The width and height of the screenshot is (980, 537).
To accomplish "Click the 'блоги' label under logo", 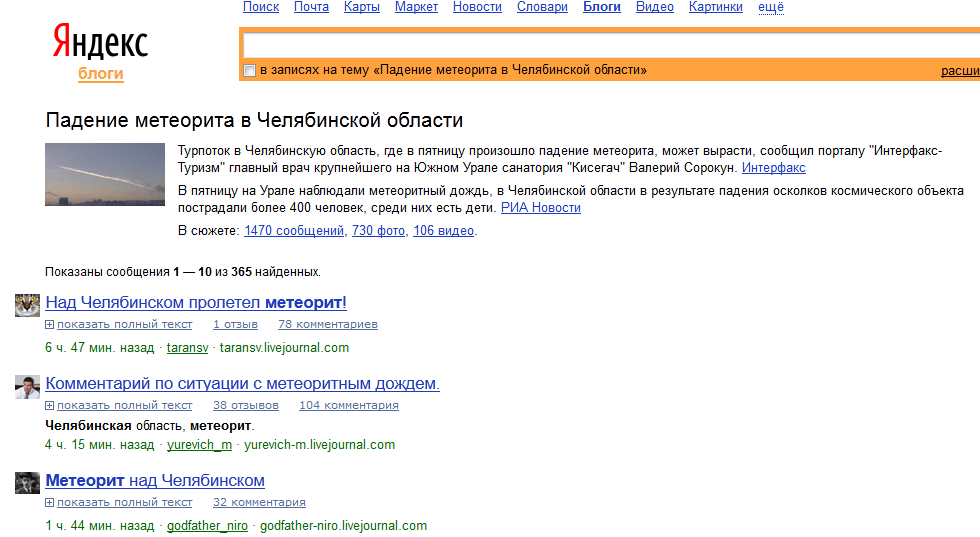I will tap(100, 73).
